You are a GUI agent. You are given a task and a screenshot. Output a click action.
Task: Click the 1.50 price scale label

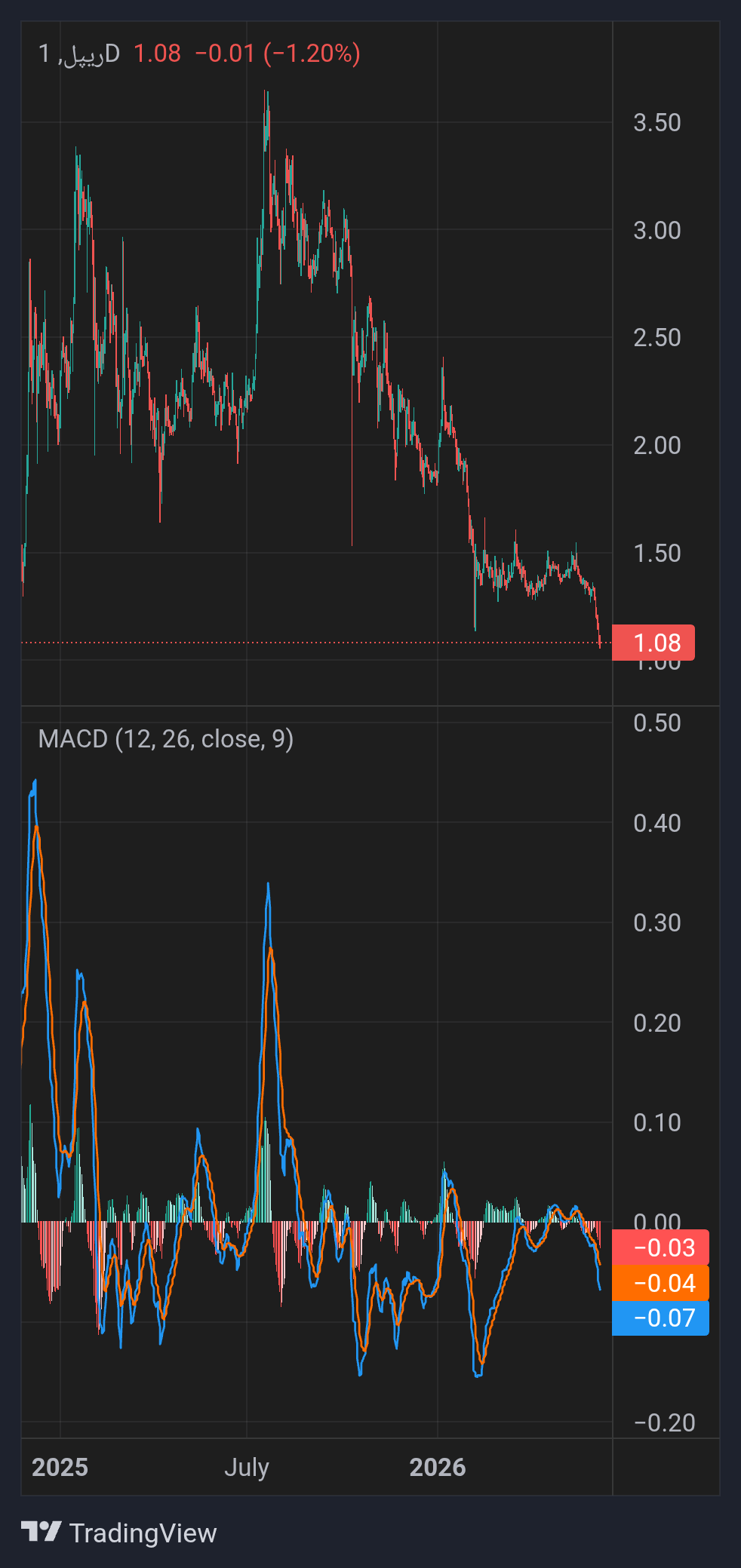[657, 553]
